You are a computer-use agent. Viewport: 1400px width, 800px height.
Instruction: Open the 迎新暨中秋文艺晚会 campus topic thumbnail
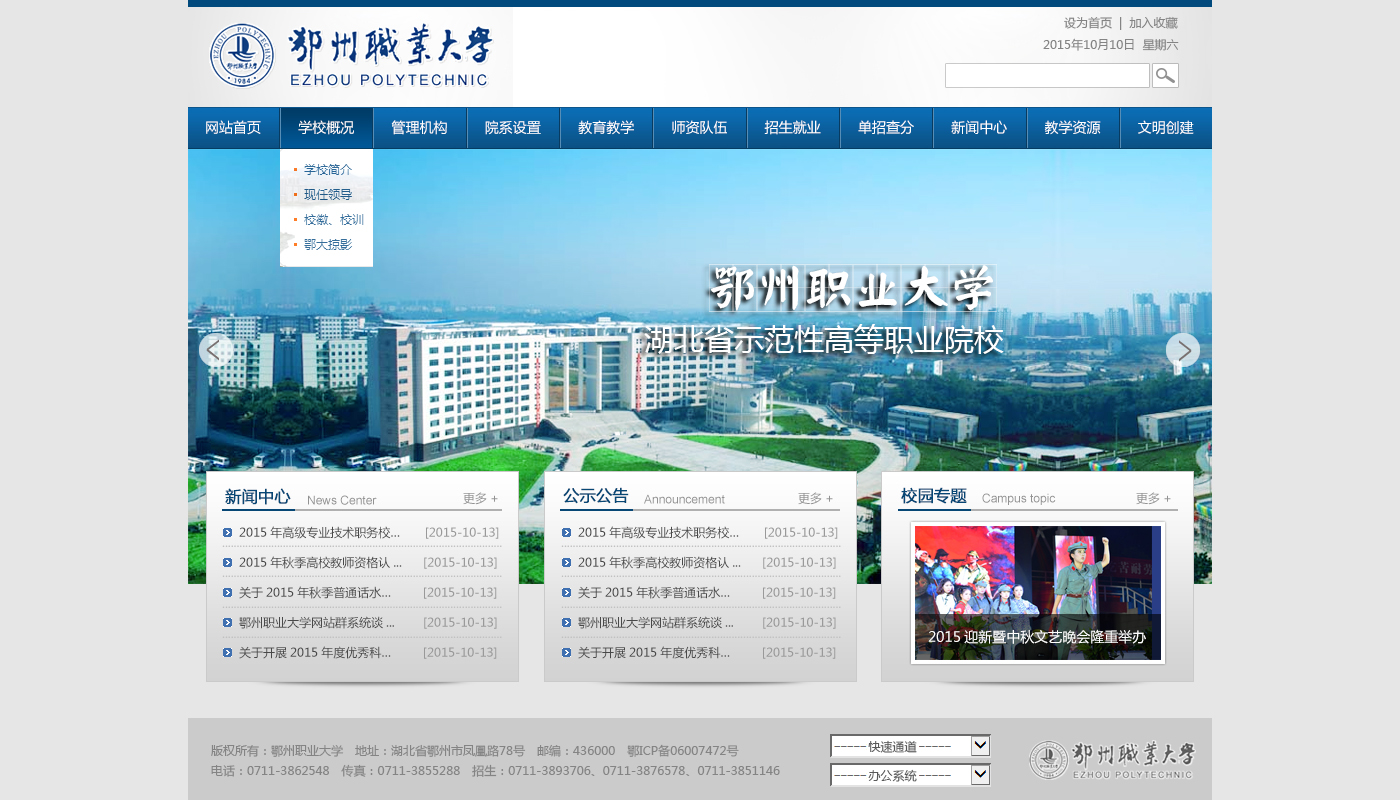[1037, 592]
